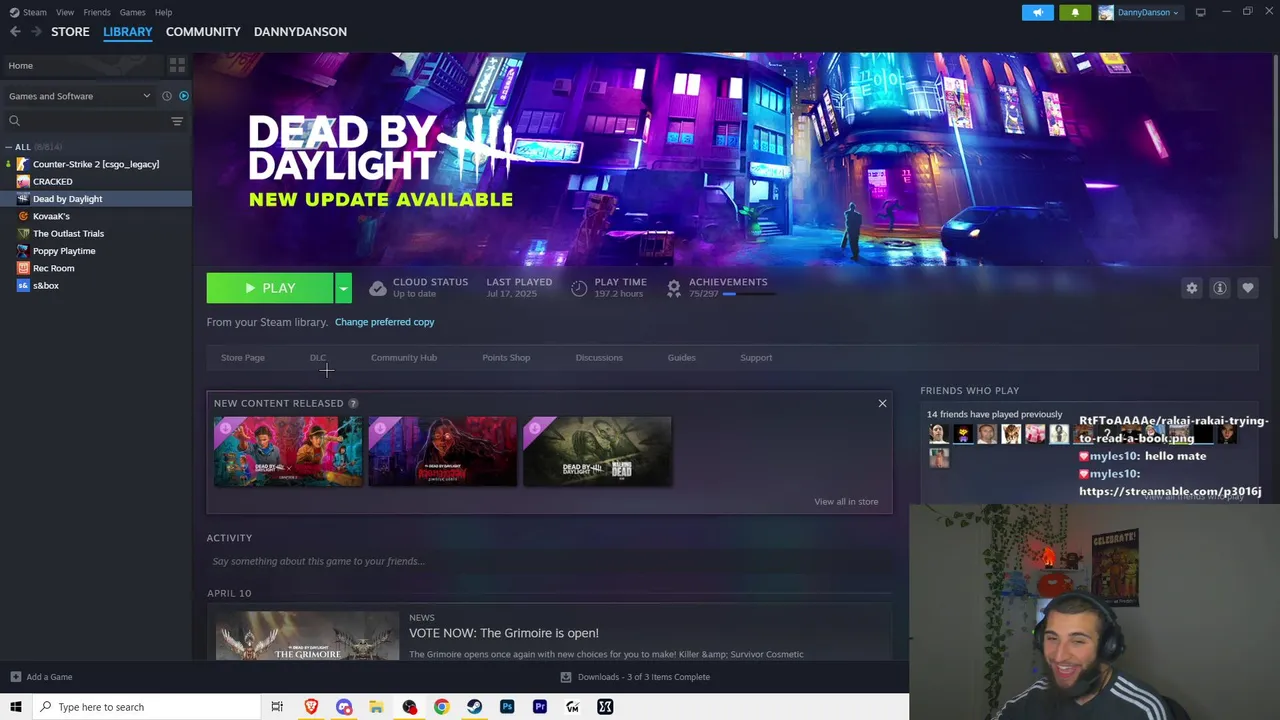Add Dead by Daylight to favorites heart
This screenshot has width=1280, height=720.
(1247, 288)
